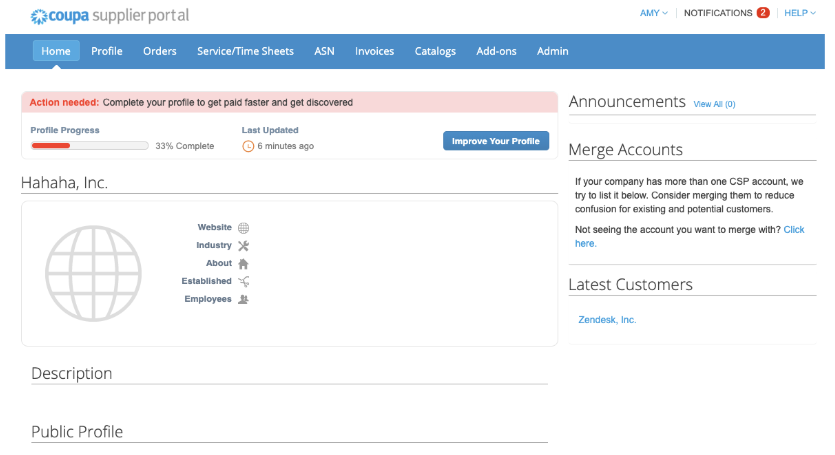
Task: Click the globe icon next to Website
Action: click(x=243, y=228)
